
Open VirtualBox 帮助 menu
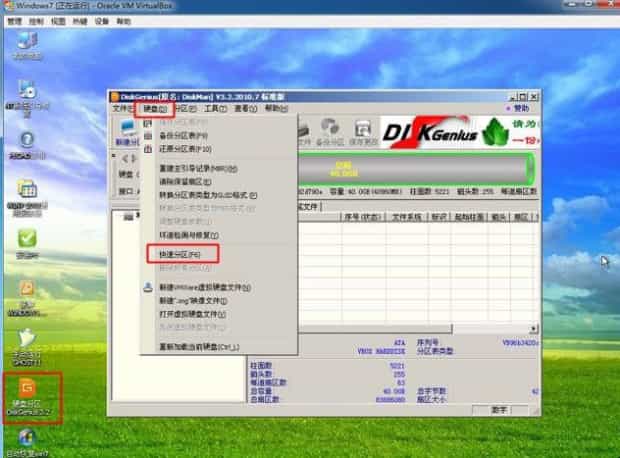(x=123, y=21)
